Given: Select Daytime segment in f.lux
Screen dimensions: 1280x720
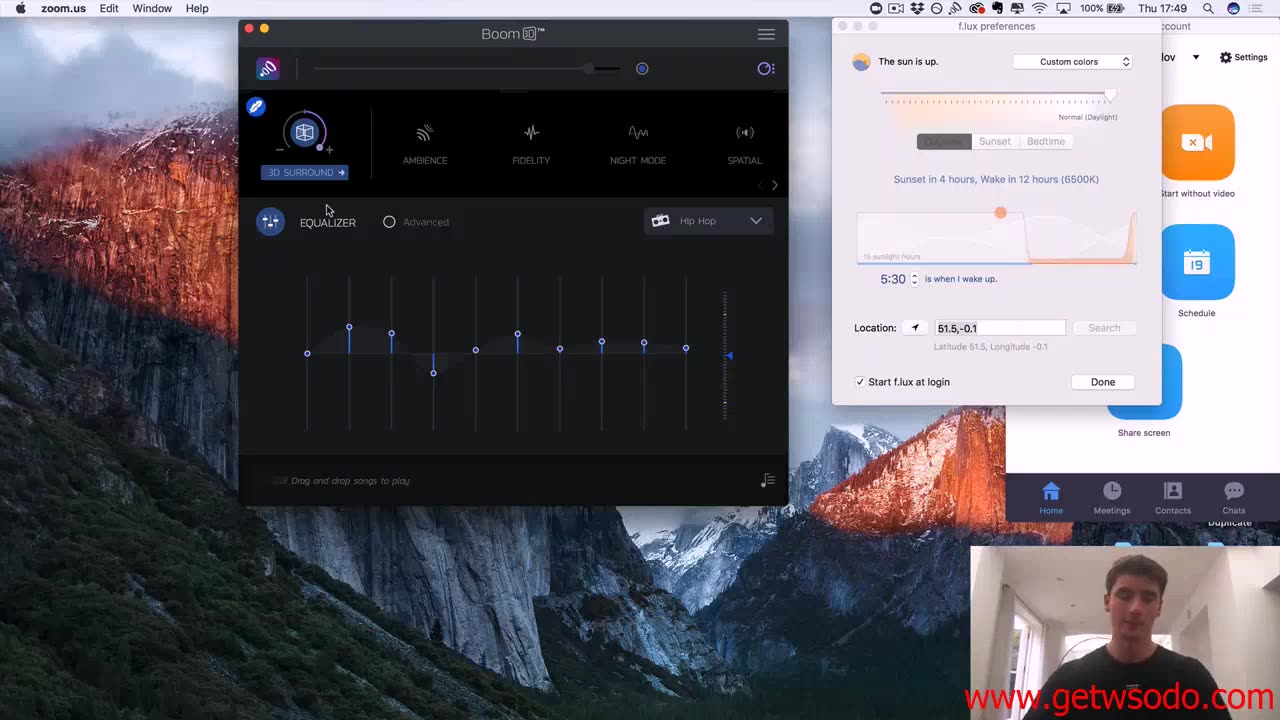Looking at the screenshot, I should [x=944, y=141].
